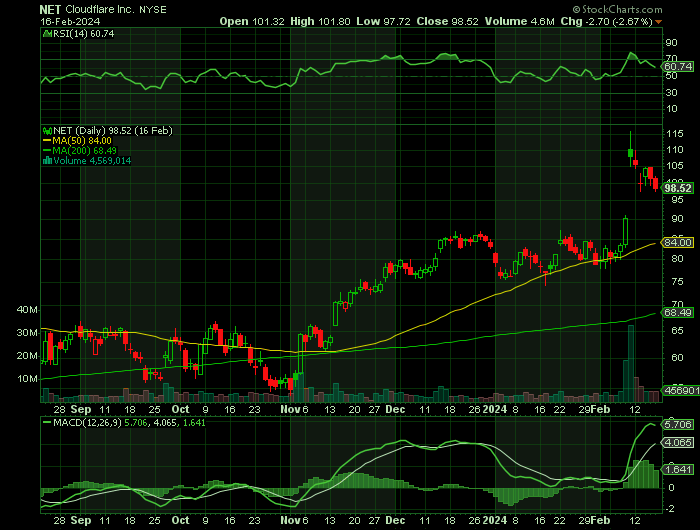Click the NYSE exchange label

coord(153,9)
